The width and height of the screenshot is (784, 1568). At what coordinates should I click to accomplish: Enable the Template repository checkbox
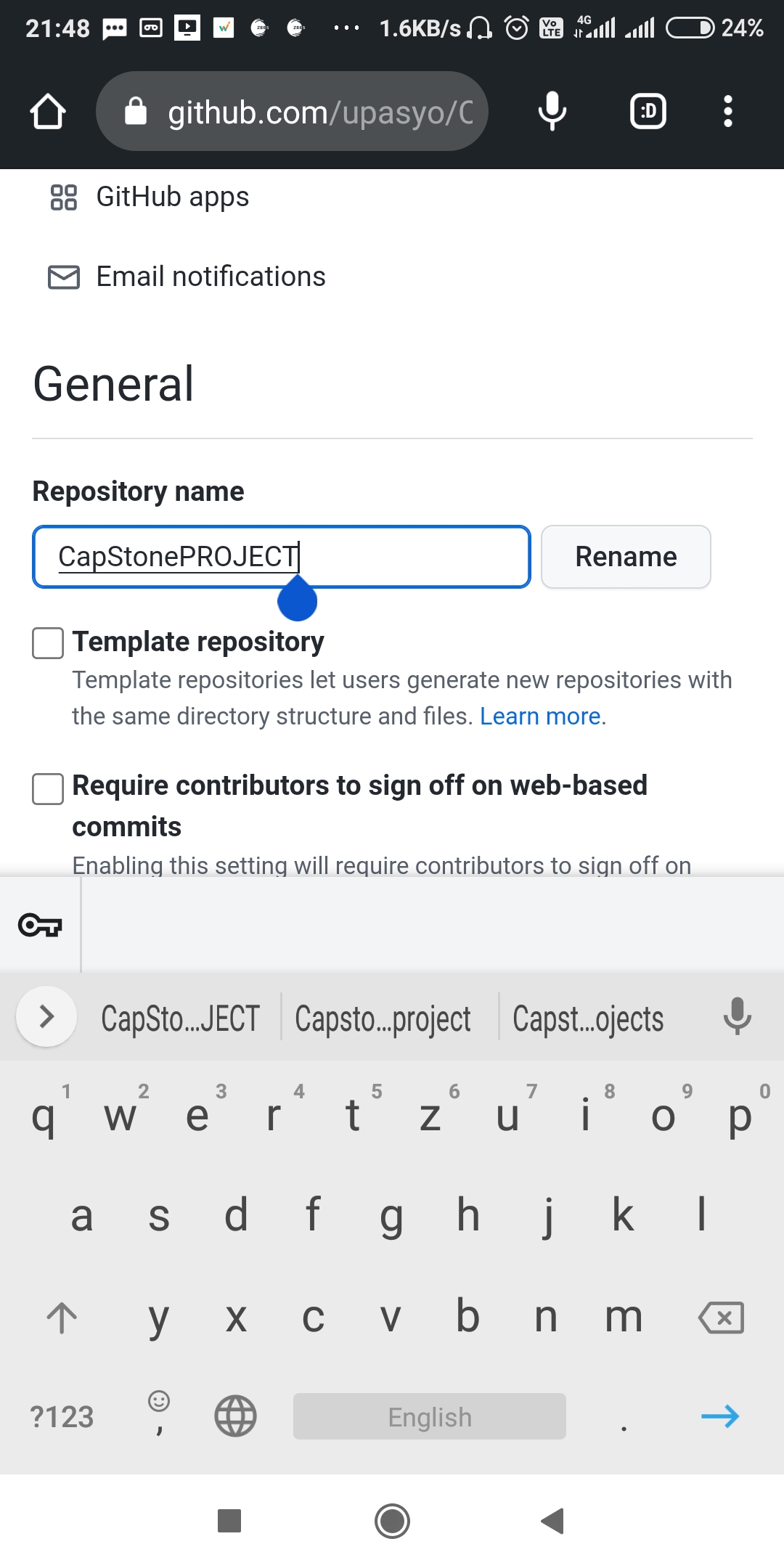pyautogui.click(x=47, y=642)
